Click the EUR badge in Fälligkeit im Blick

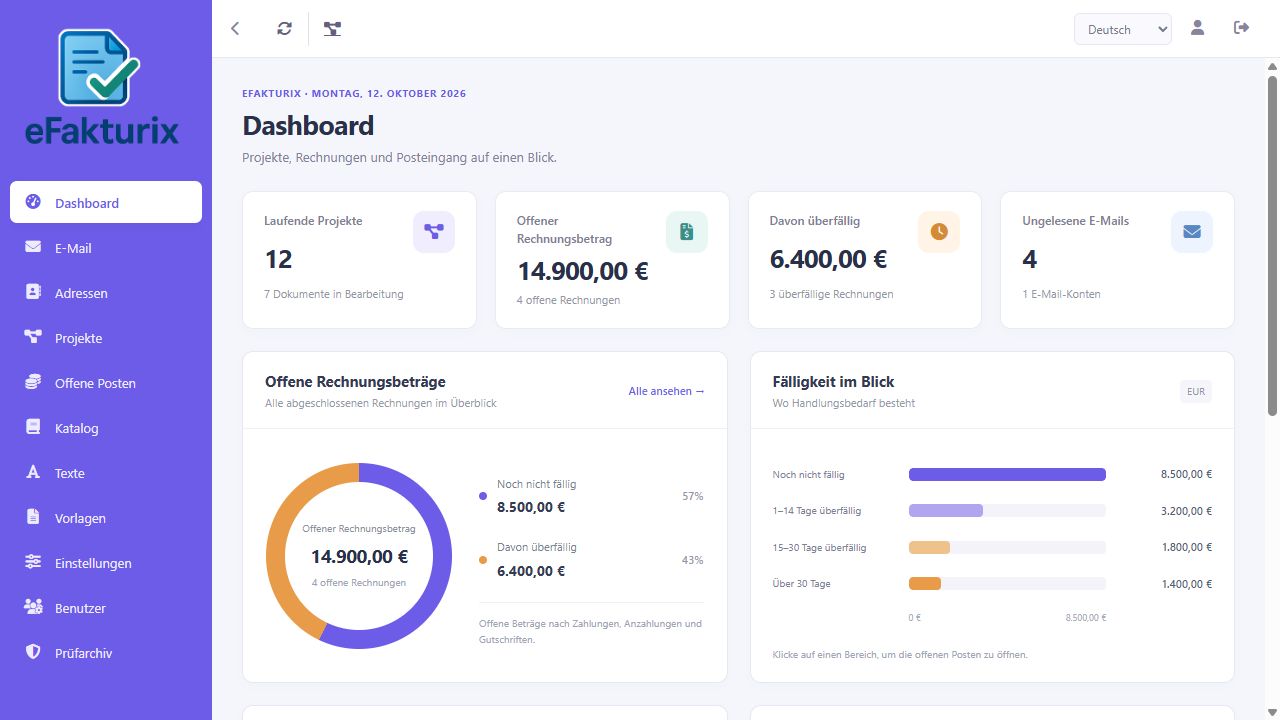tap(1196, 392)
